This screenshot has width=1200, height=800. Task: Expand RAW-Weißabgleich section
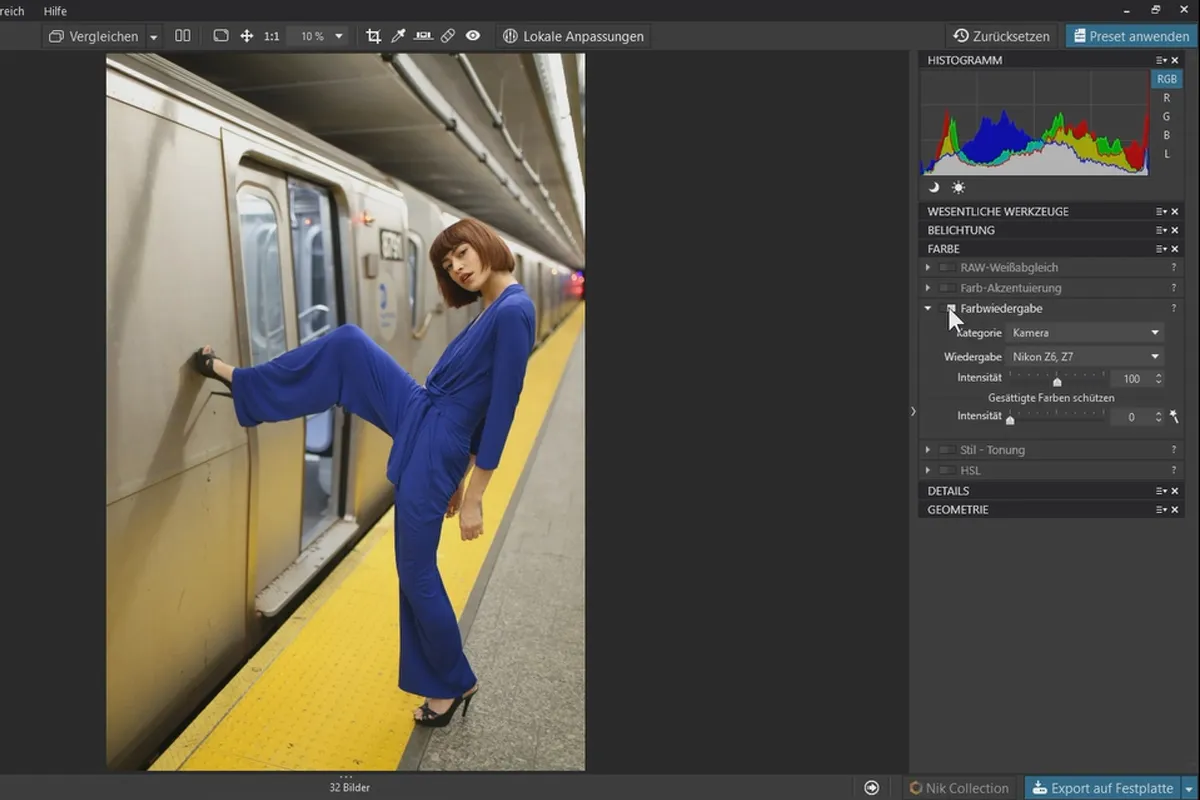click(928, 268)
